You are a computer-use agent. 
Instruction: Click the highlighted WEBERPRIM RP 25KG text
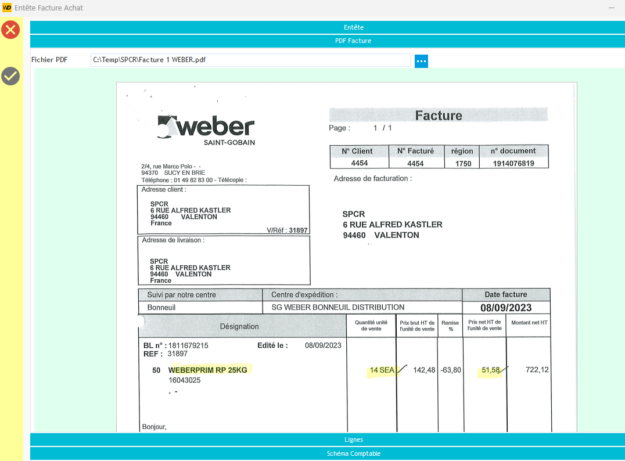pyautogui.click(x=207, y=370)
